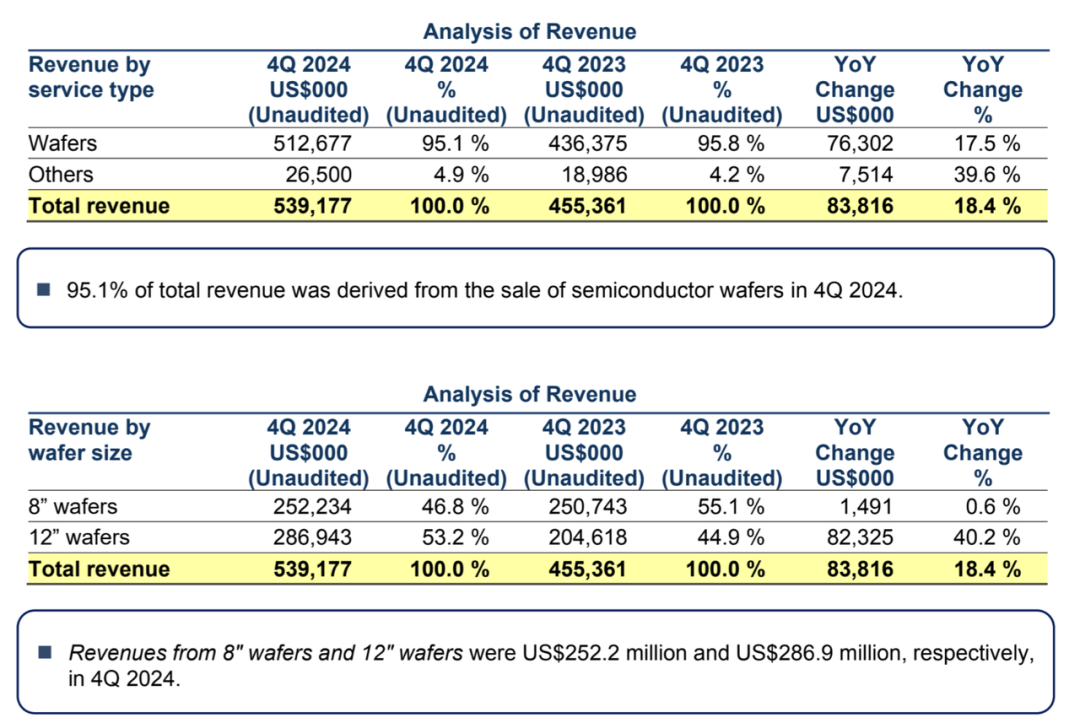
Task: Click Total revenue label in service type table
Action: pyautogui.click(x=99, y=206)
